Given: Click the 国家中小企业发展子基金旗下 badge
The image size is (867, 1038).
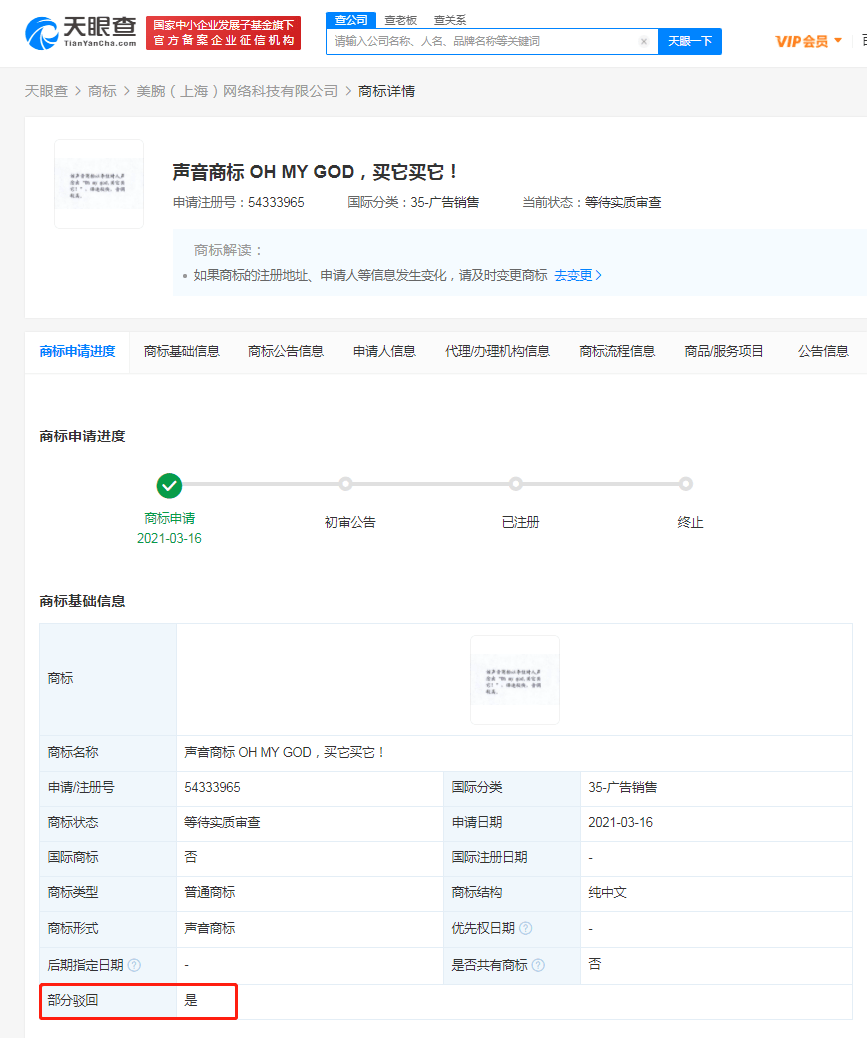Looking at the screenshot, I should [x=222, y=32].
